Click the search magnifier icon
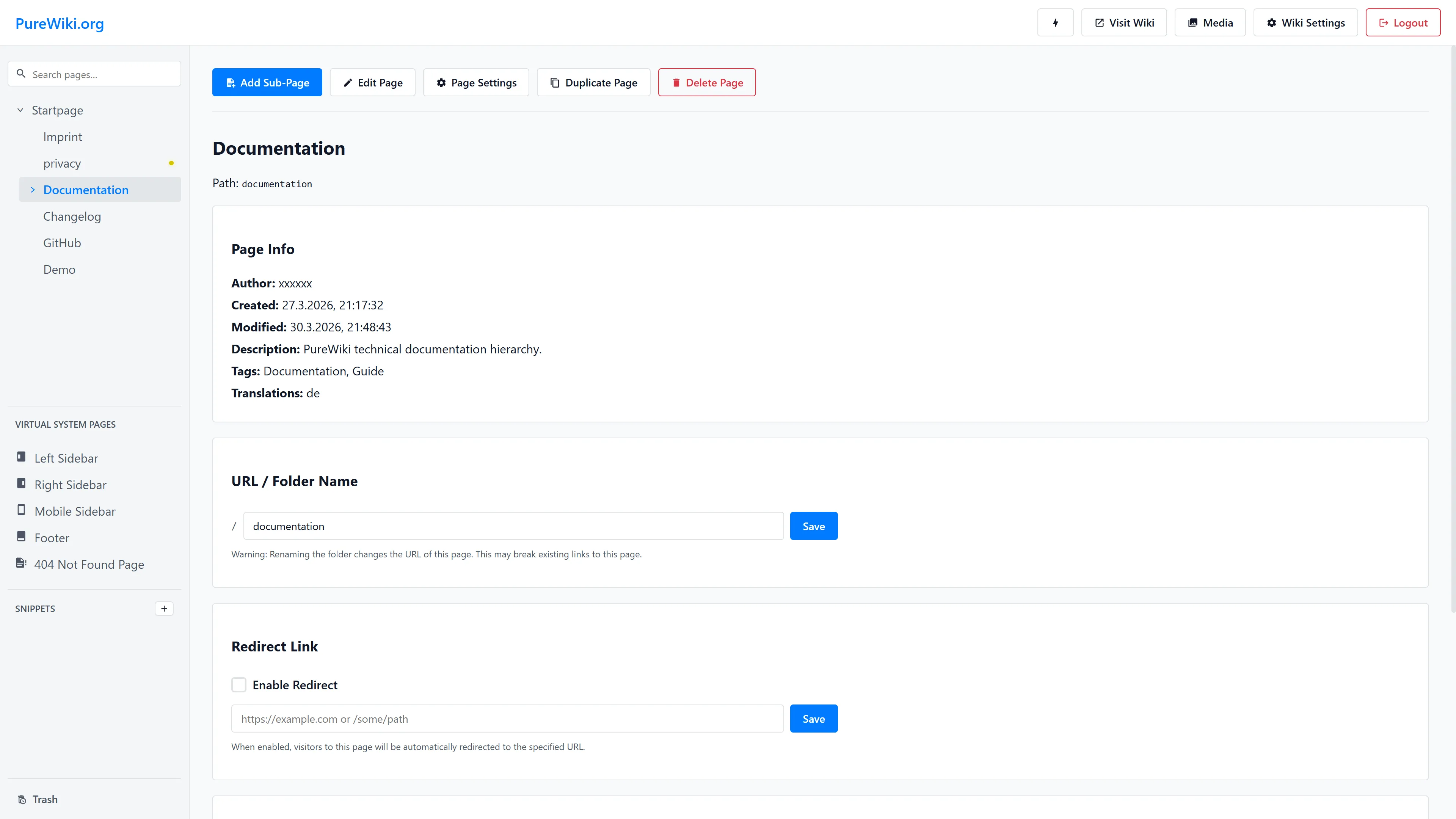The height and width of the screenshot is (819, 1456). coord(21,74)
